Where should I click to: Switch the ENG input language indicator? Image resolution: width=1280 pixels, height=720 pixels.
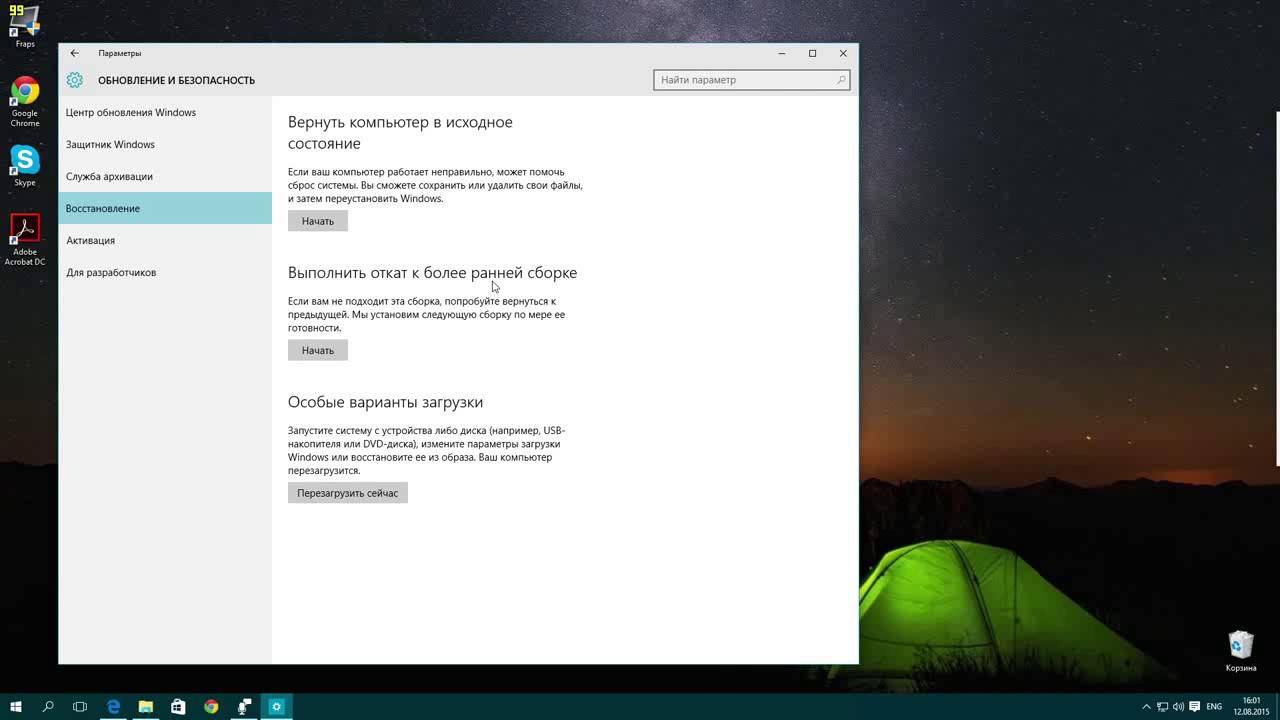tap(1214, 707)
